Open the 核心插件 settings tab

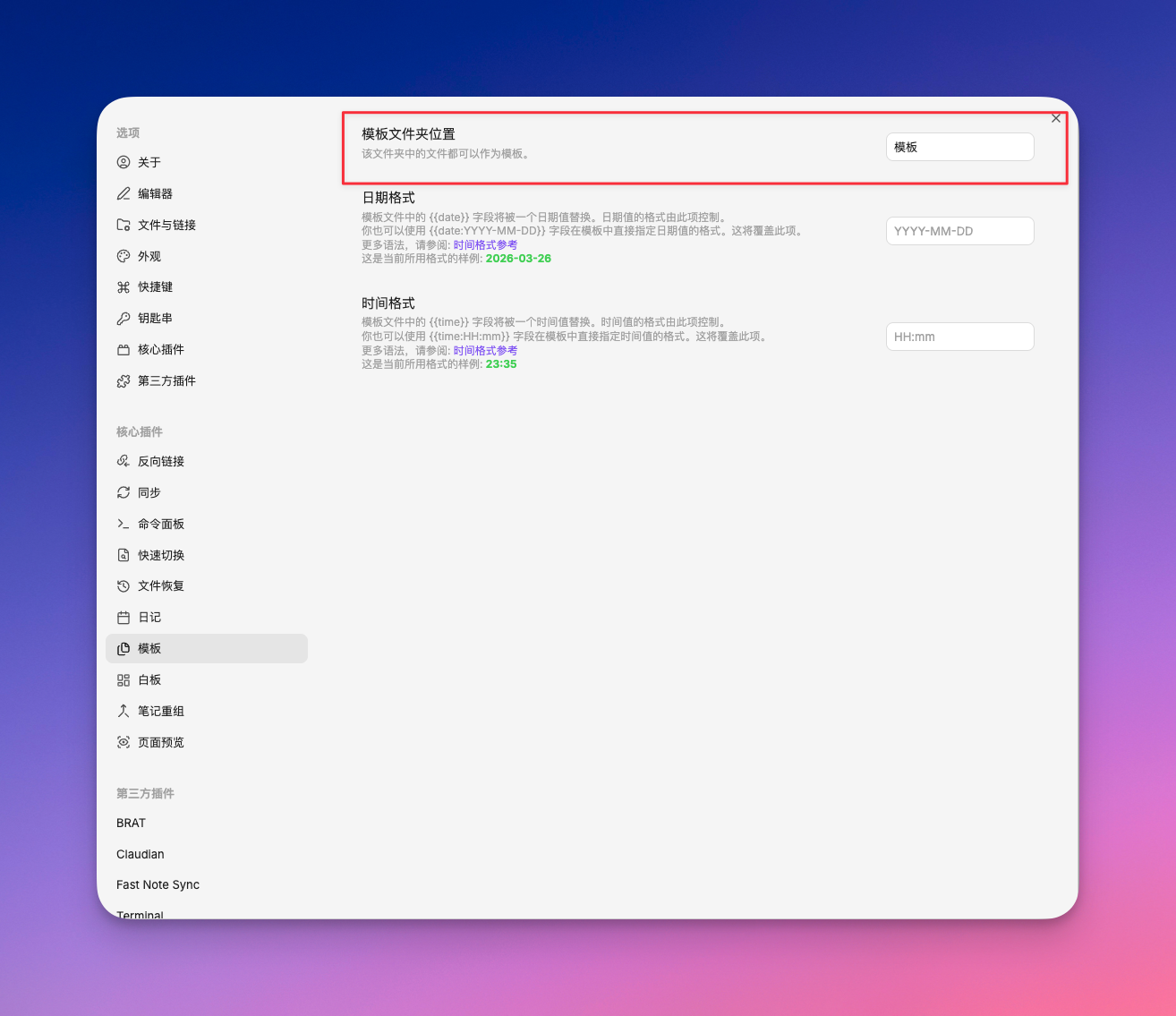pos(161,350)
